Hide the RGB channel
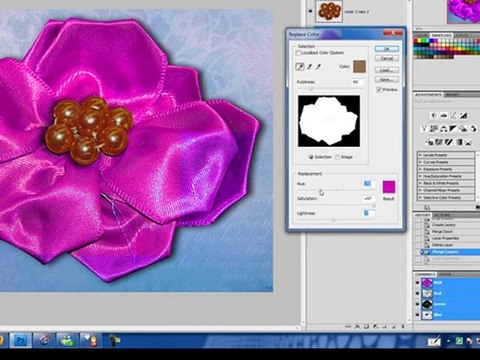The height and width of the screenshot is (360, 480). pyautogui.click(x=417, y=283)
